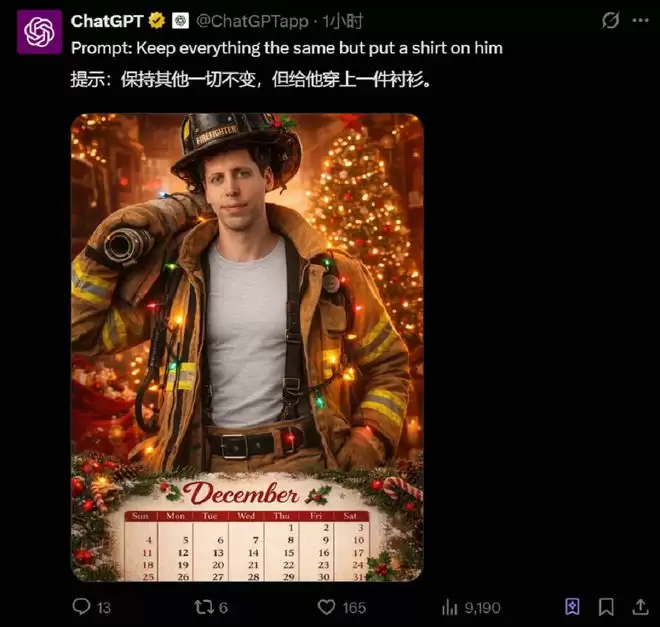Click the ChatGPT profile avatar
Viewport: 660px width, 627px height.
pyautogui.click(x=40, y=32)
